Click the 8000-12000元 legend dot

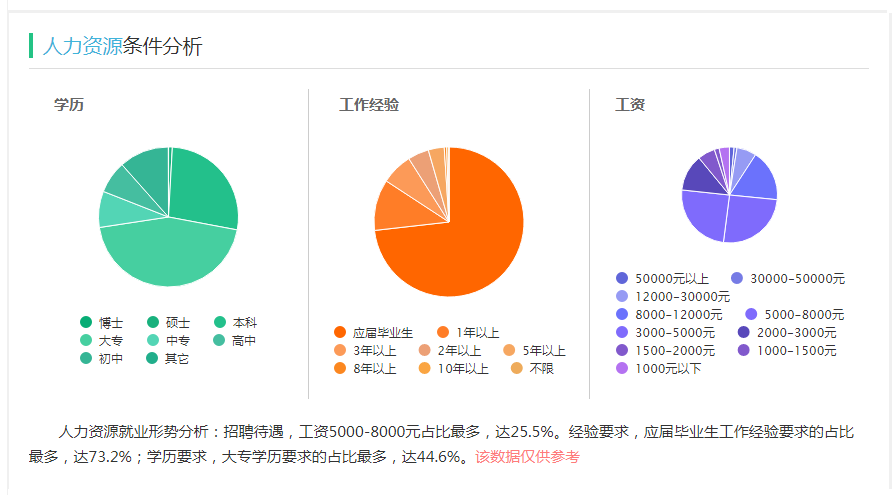[622, 314]
